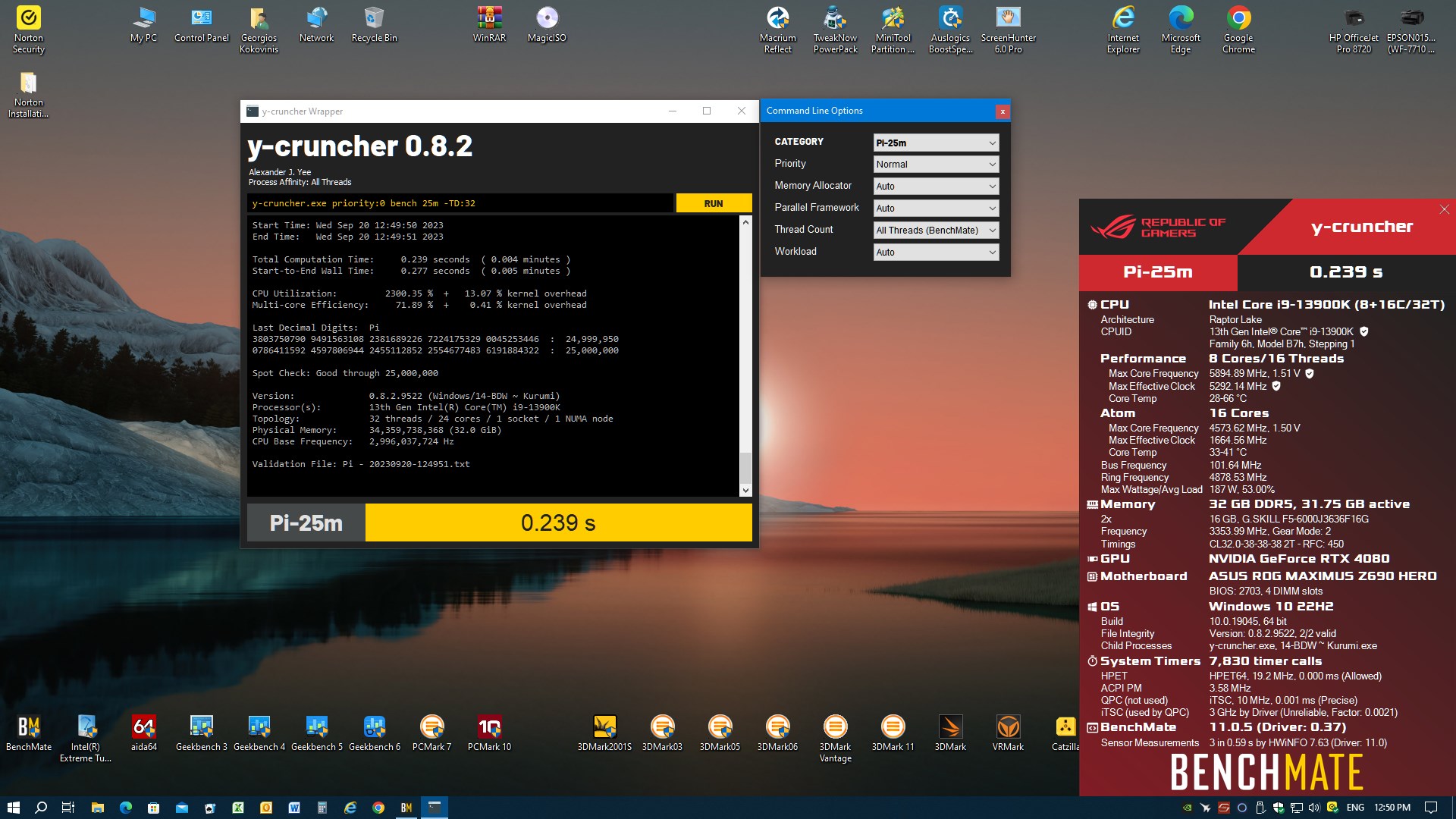Launch MiniTool Partition shortcut
The image size is (1456, 819).
coord(893,30)
